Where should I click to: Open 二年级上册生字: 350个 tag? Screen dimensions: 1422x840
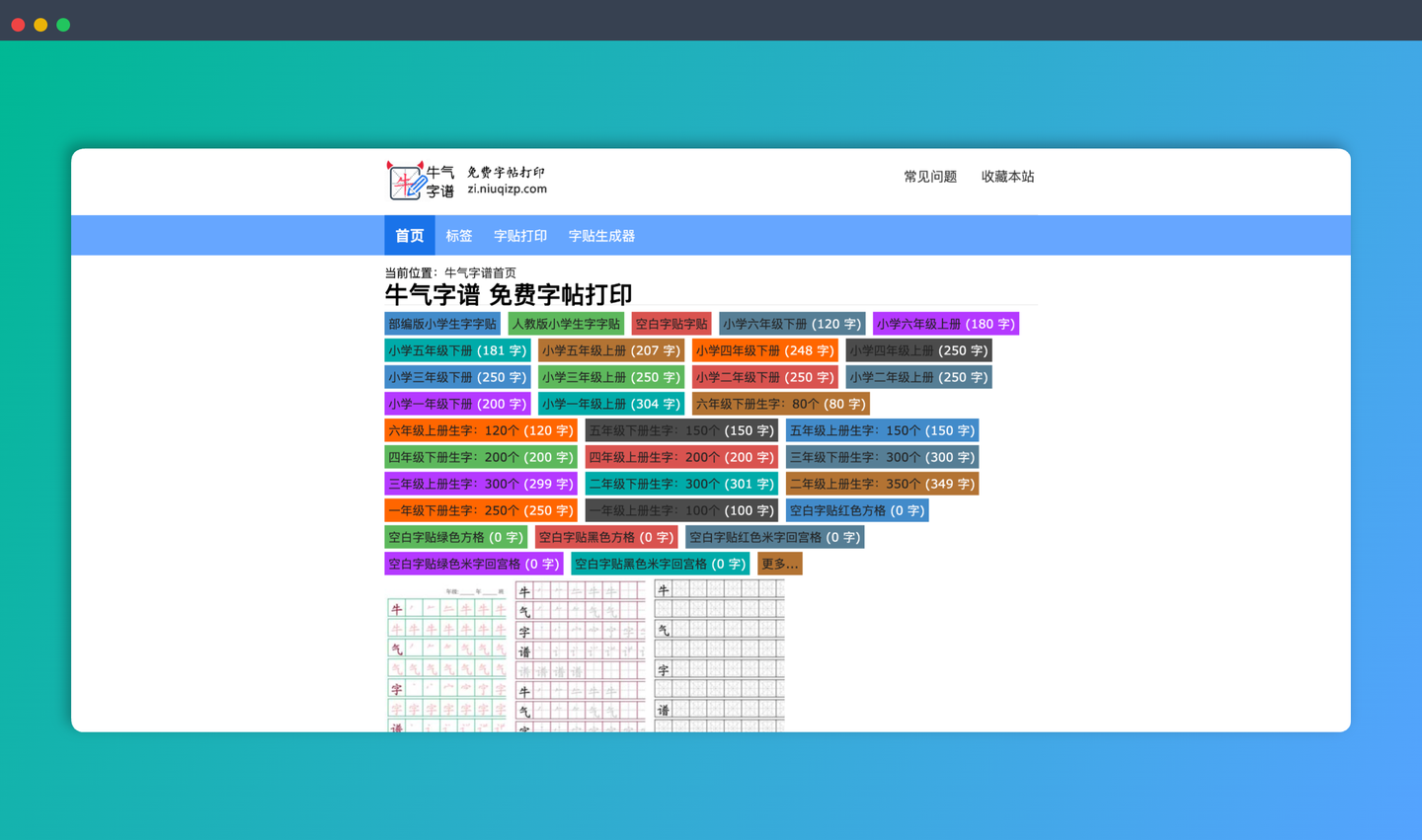[x=882, y=484]
